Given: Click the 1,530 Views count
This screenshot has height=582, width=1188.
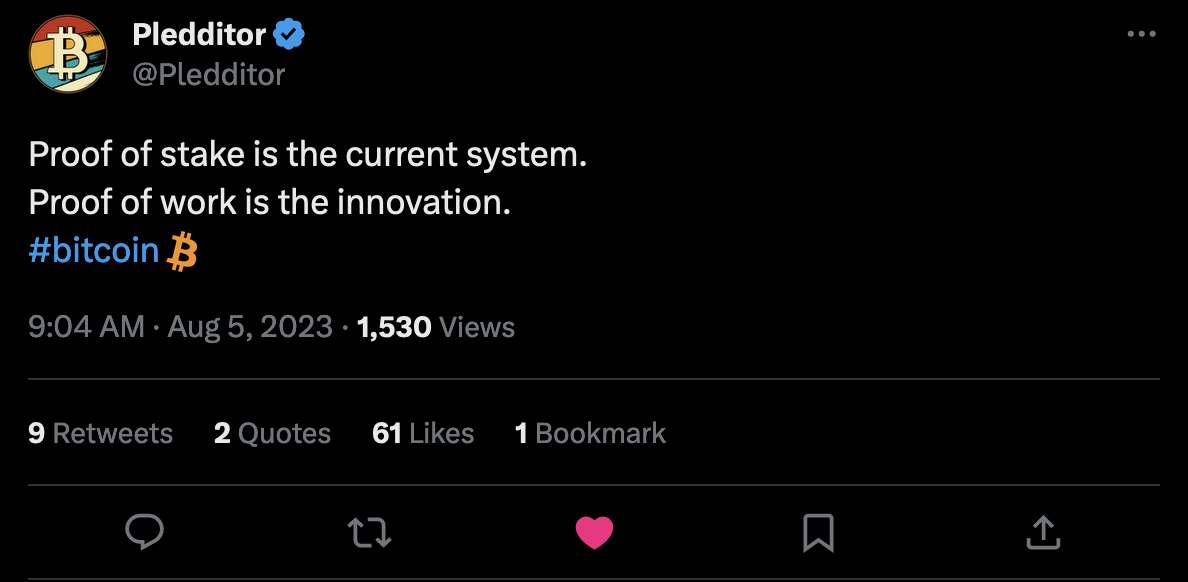Looking at the screenshot, I should click(x=435, y=327).
